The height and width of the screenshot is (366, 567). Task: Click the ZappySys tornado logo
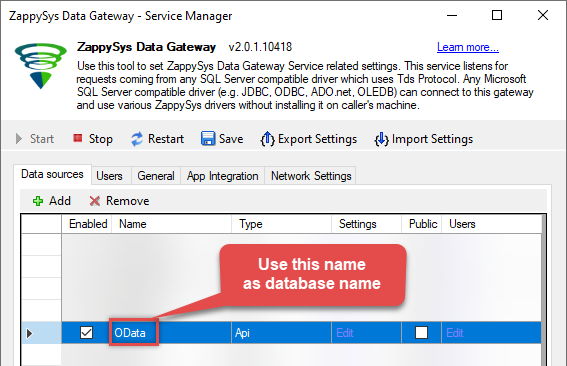[x=40, y=66]
